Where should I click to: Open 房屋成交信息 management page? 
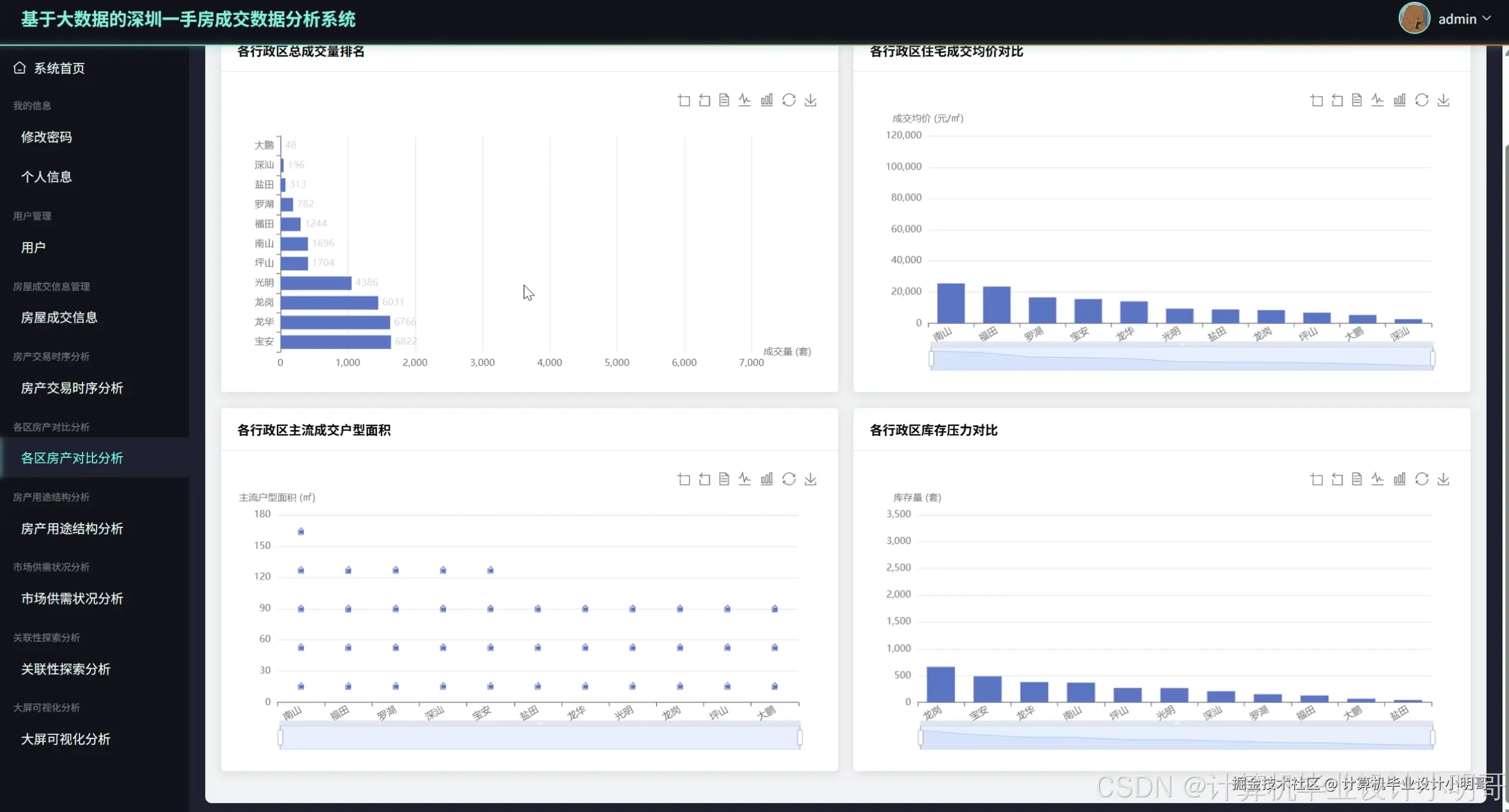[x=59, y=318]
